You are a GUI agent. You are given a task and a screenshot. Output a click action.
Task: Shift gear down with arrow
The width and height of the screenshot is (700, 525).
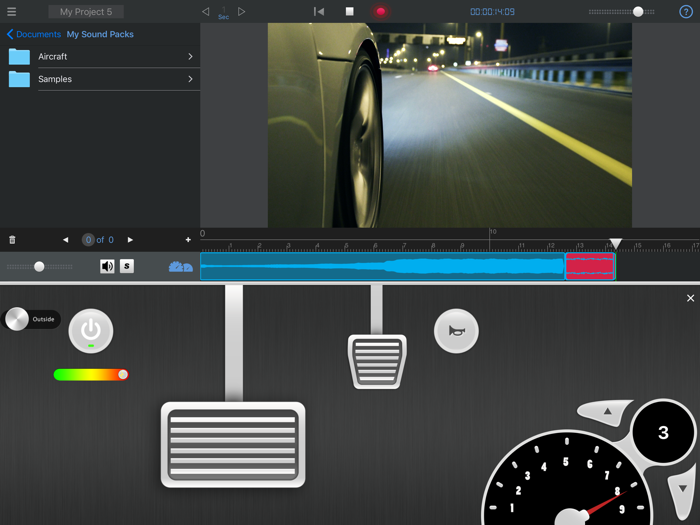click(683, 492)
